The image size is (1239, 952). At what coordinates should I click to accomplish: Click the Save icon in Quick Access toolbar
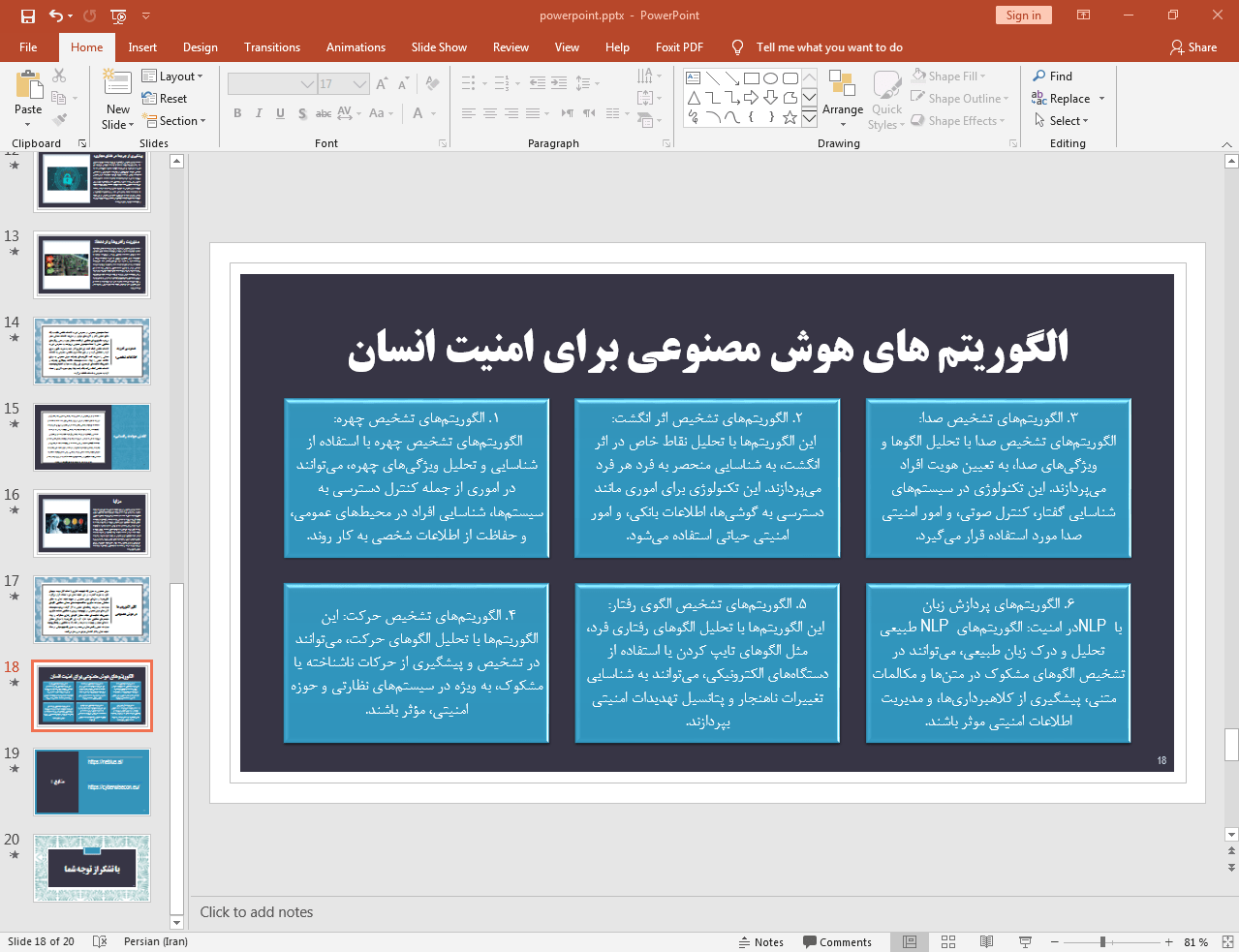click(27, 15)
